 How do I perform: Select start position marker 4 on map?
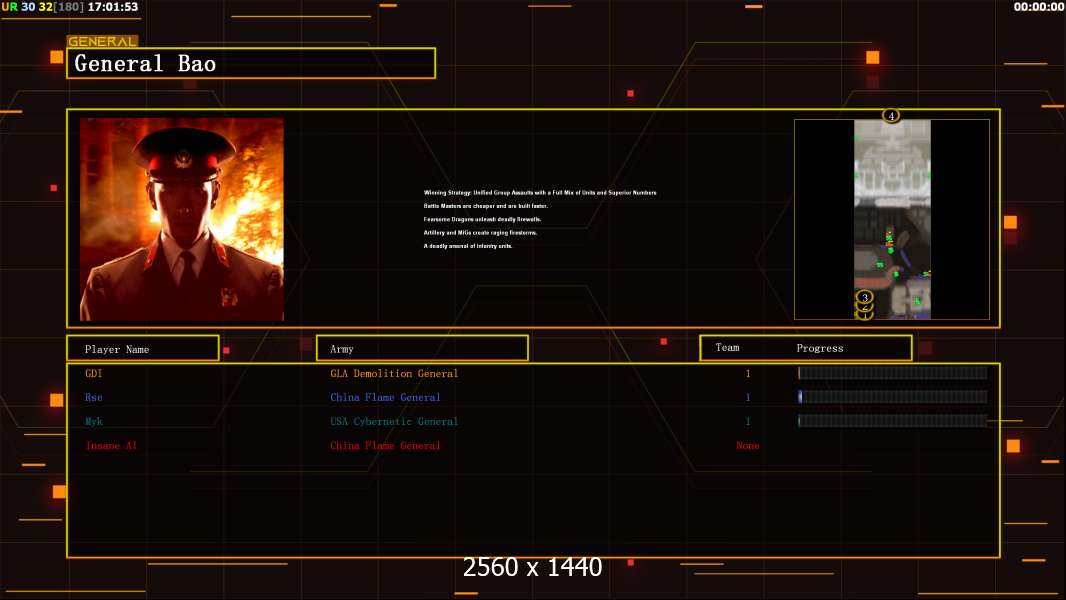(891, 116)
